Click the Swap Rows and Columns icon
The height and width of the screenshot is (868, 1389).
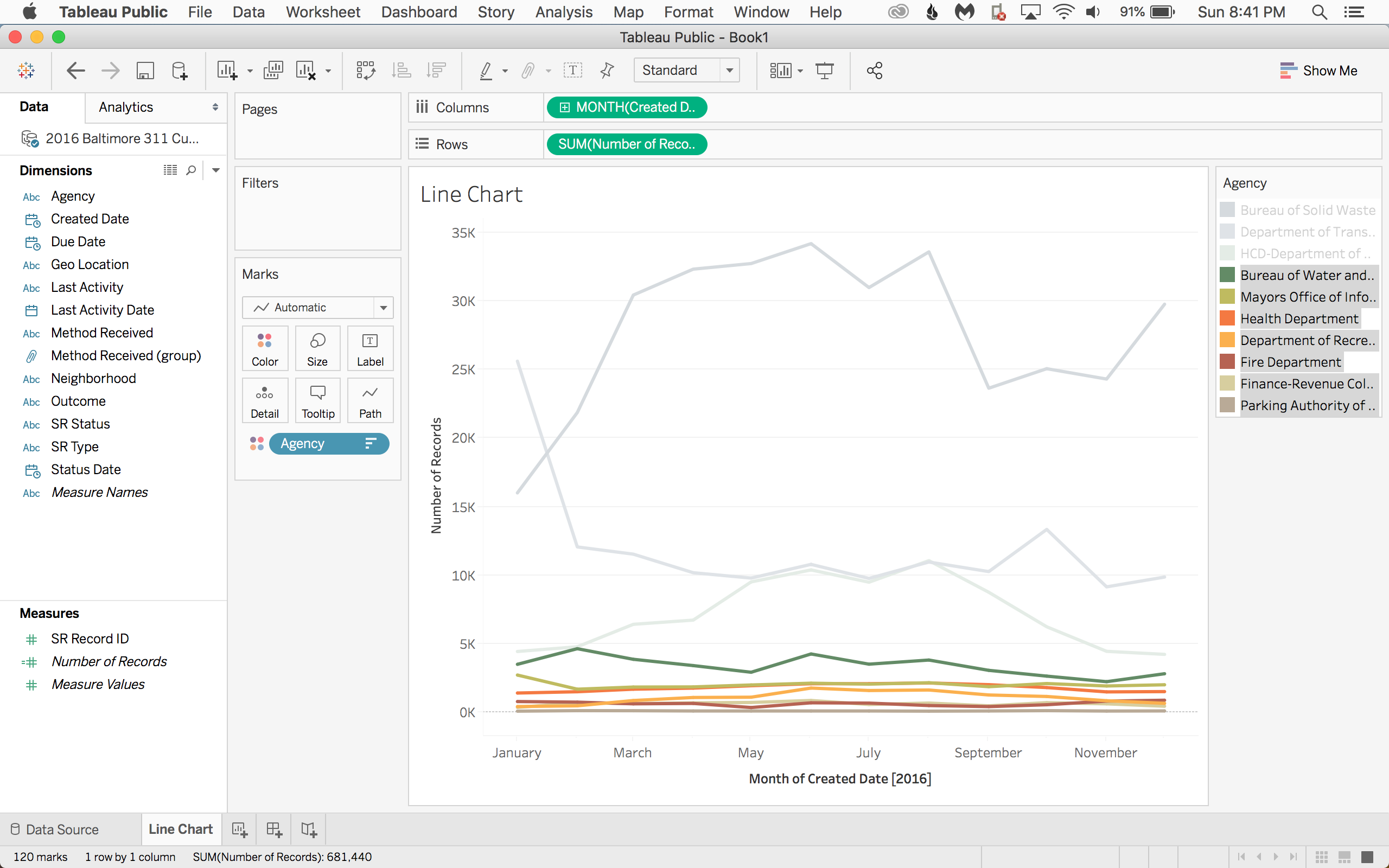coord(366,71)
